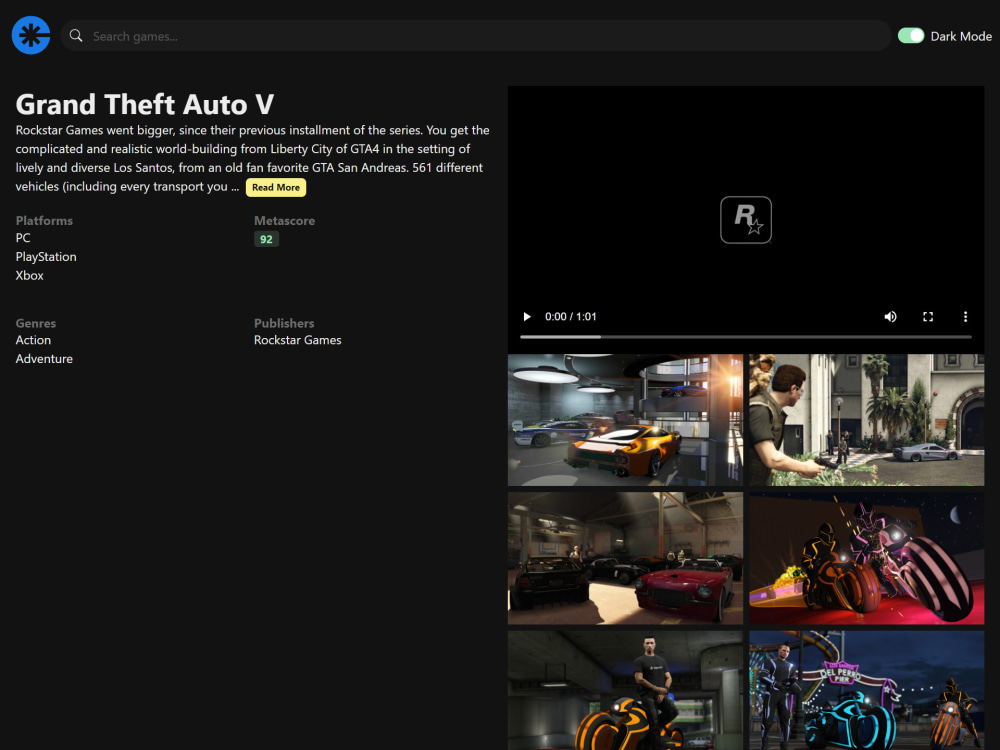Click the 0:00 / 1:01 time display
This screenshot has height=750, width=1000.
tap(570, 316)
